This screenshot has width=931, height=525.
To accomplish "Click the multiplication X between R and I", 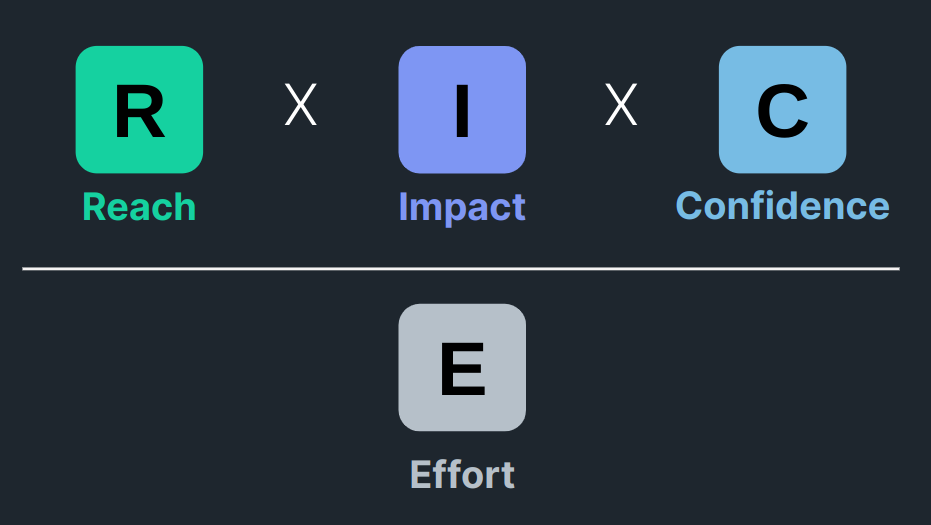I will click(x=300, y=105).
